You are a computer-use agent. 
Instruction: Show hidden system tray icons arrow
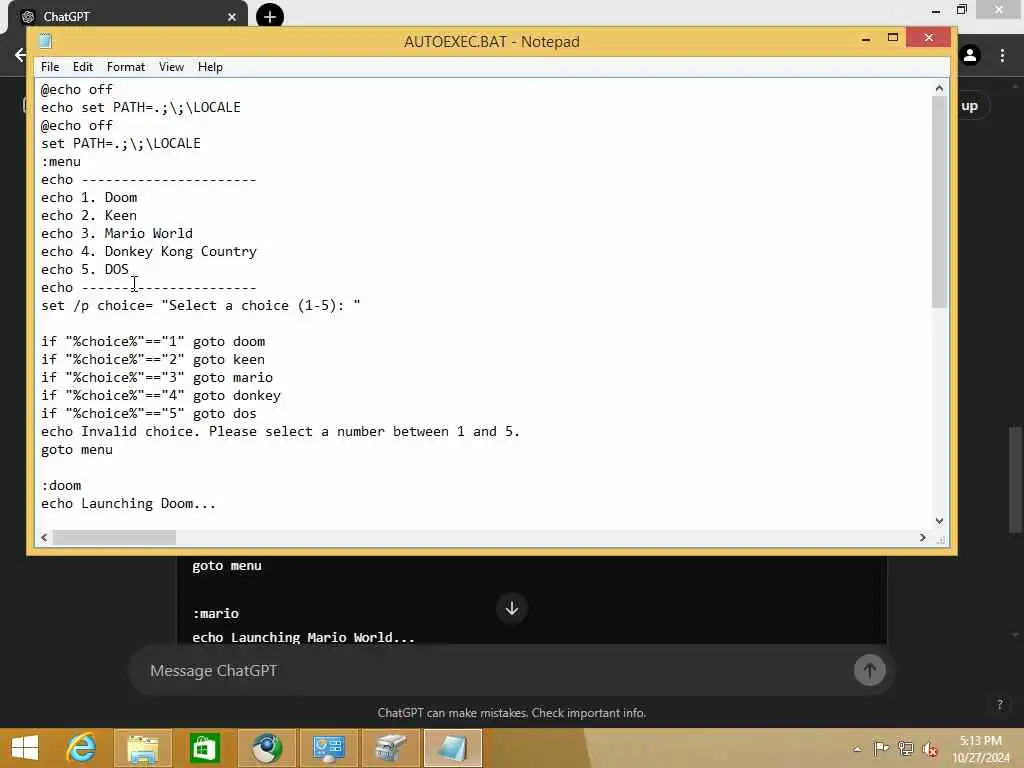857,749
